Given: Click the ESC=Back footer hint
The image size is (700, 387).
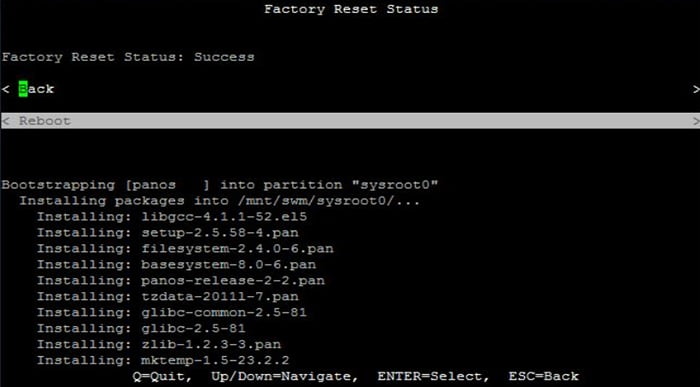Looking at the screenshot, I should (544, 376).
